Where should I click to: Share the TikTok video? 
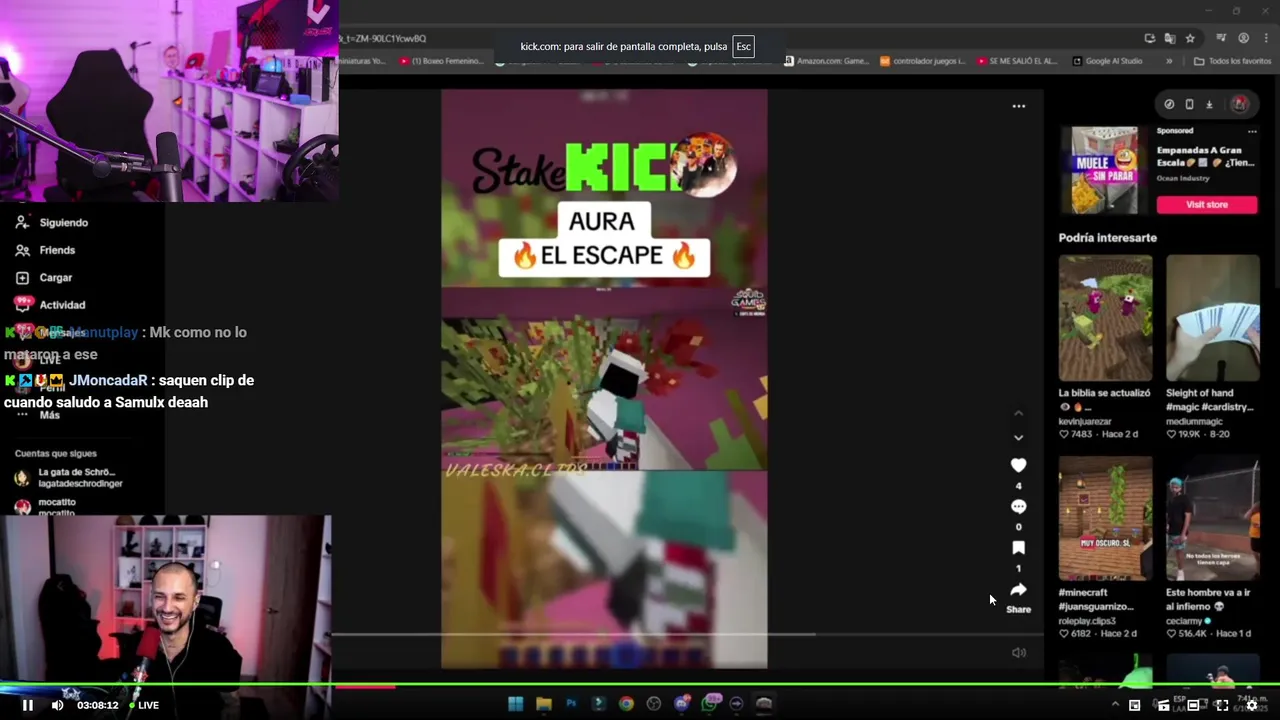click(1018, 590)
